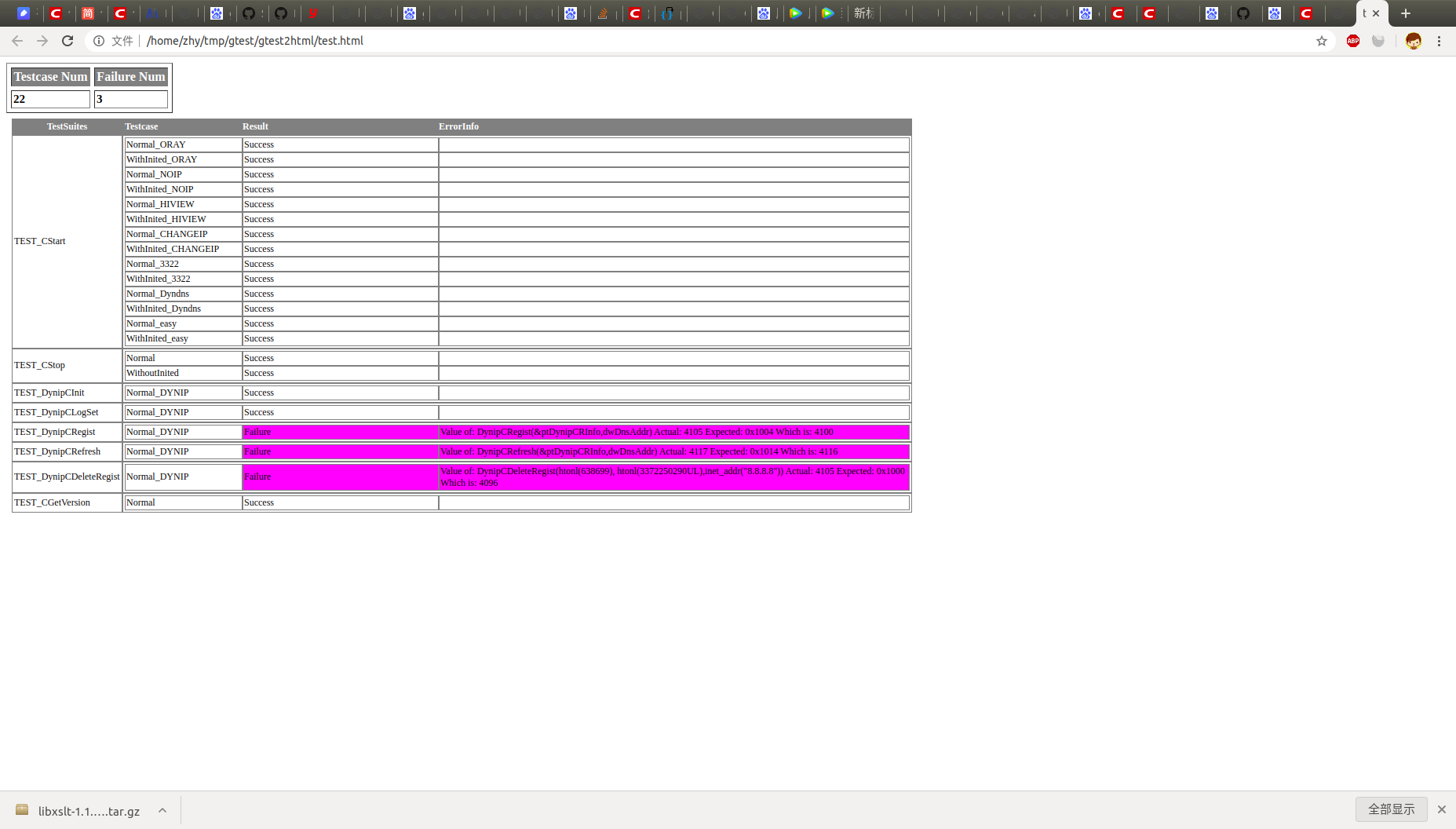The image size is (1456, 829).
Task: Click the Failure Num header
Action: tap(131, 77)
